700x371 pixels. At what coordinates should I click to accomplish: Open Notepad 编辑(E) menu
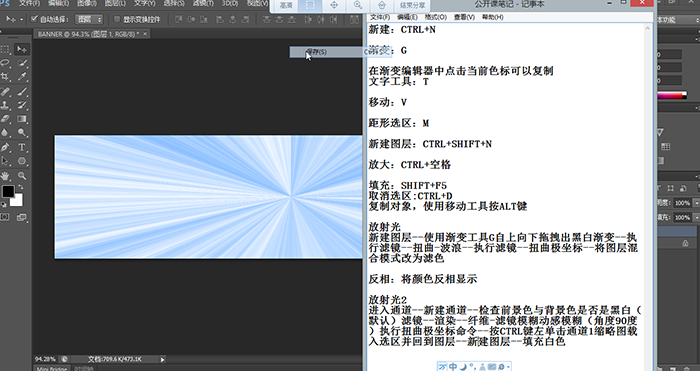click(407, 17)
